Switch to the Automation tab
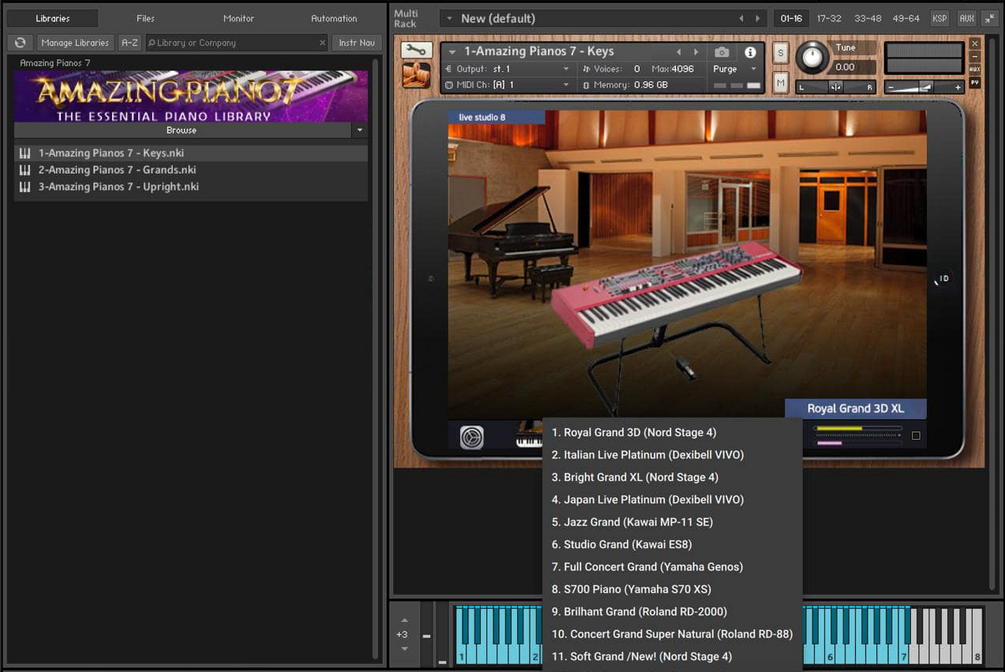The image size is (1005, 672). point(334,19)
